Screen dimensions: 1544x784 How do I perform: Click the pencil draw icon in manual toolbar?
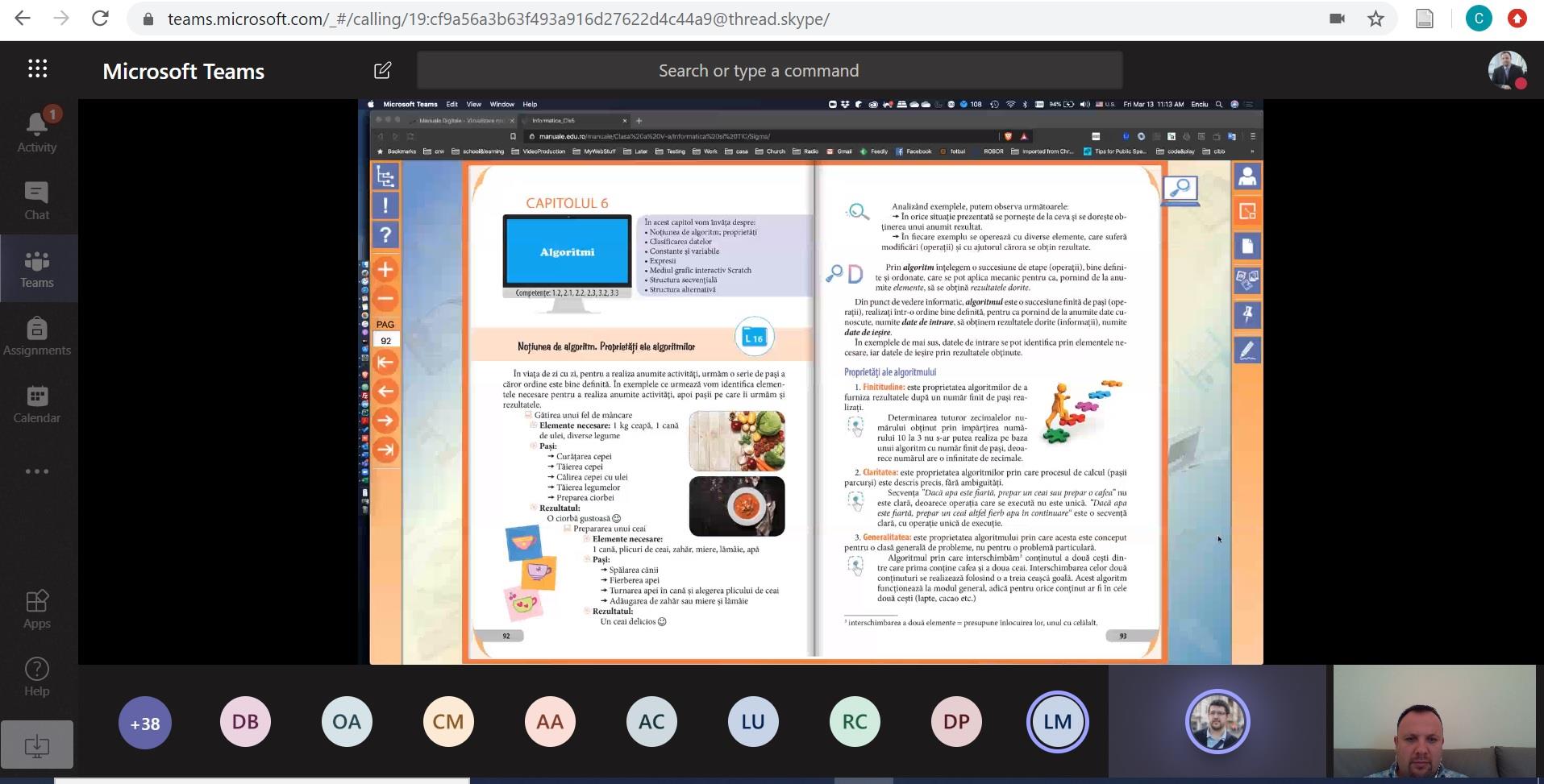1247,350
